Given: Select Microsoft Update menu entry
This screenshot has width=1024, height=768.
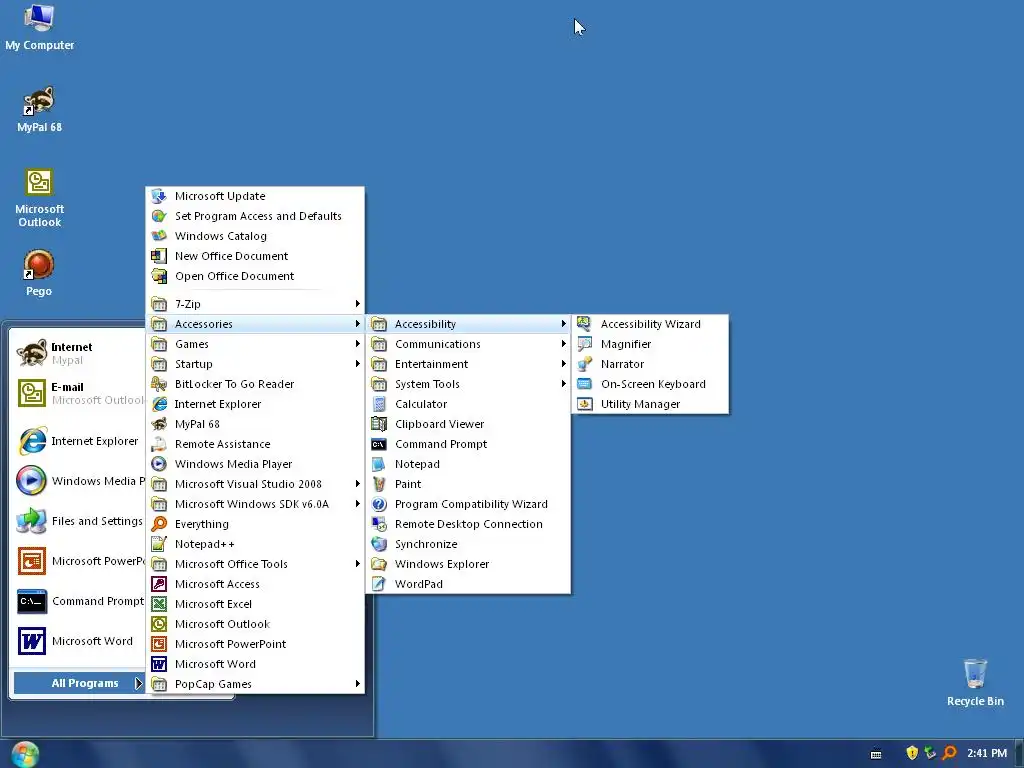Looking at the screenshot, I should (255, 196).
